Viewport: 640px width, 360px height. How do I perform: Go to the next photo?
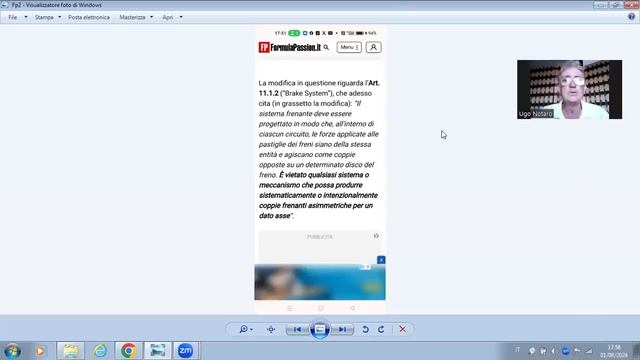(x=343, y=329)
